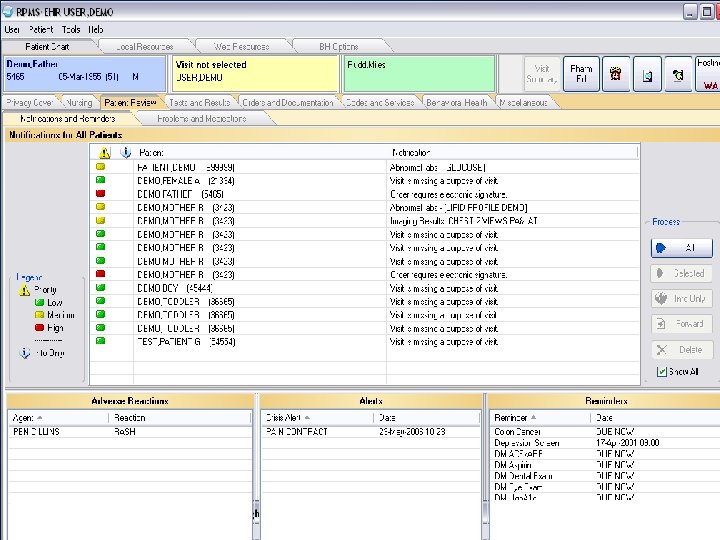
Task: Select the PAIN CONTRACT alert row
Action: [371, 432]
